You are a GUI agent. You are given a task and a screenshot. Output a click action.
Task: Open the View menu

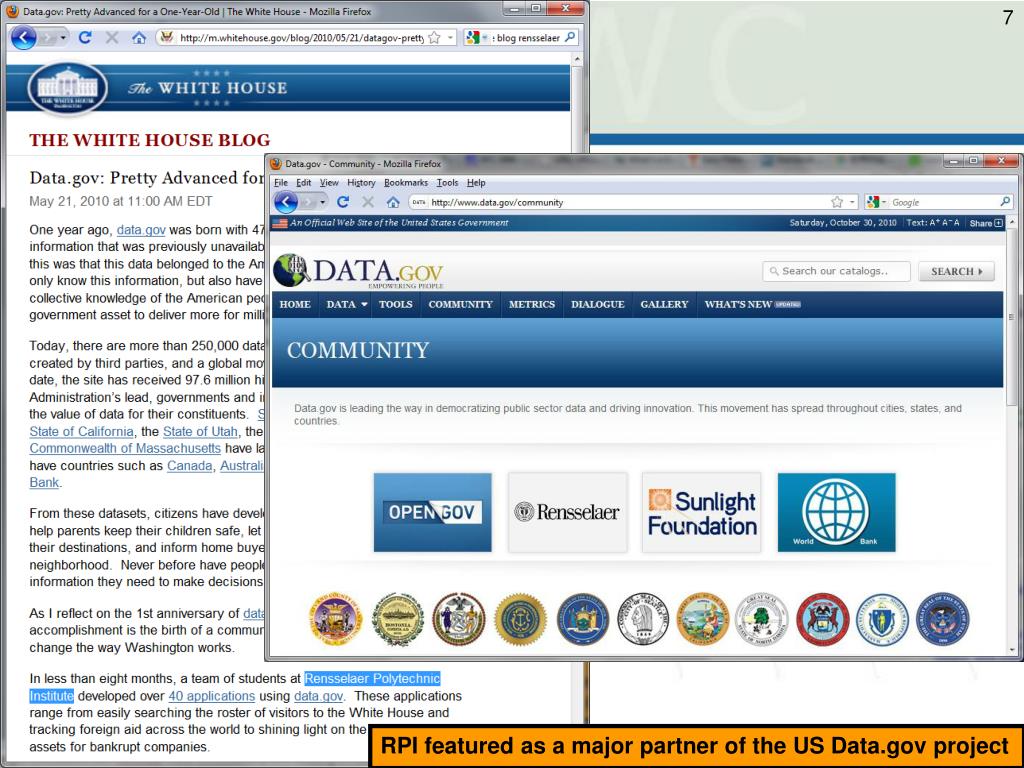coord(329,183)
